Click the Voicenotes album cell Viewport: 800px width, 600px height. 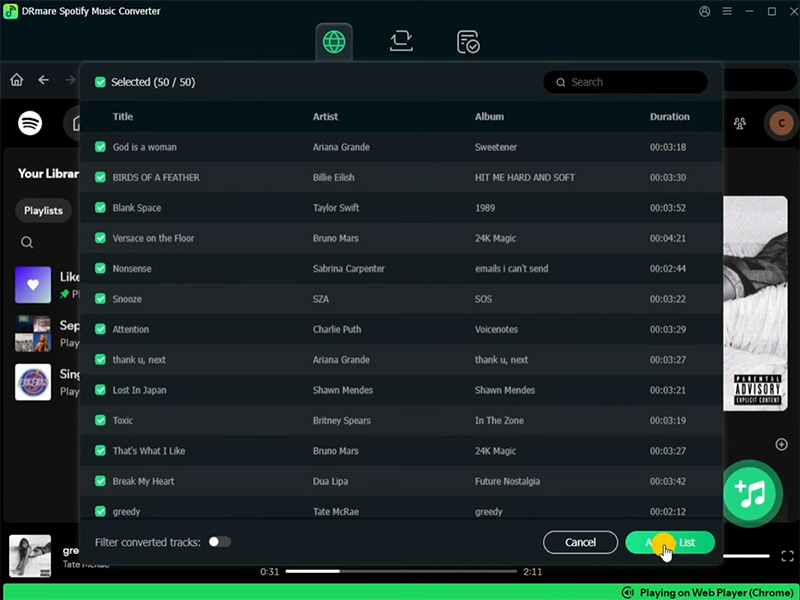(496, 329)
